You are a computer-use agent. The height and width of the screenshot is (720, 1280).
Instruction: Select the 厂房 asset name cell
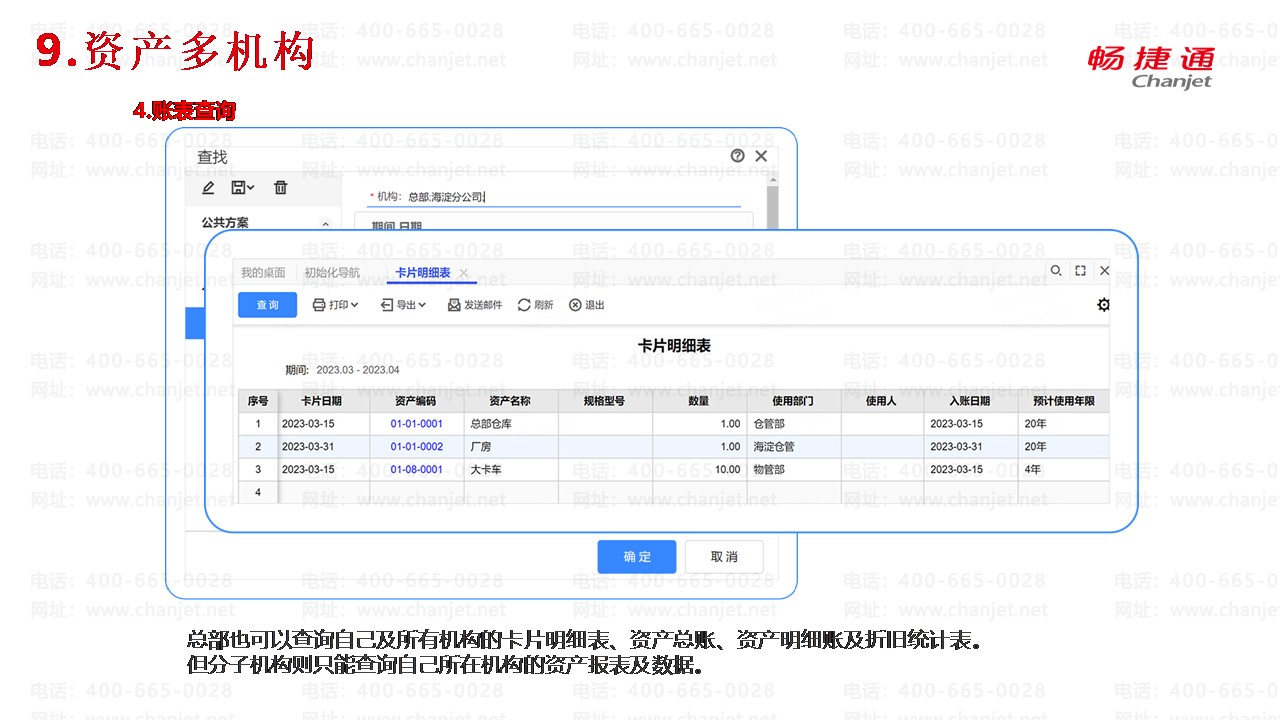(510, 447)
